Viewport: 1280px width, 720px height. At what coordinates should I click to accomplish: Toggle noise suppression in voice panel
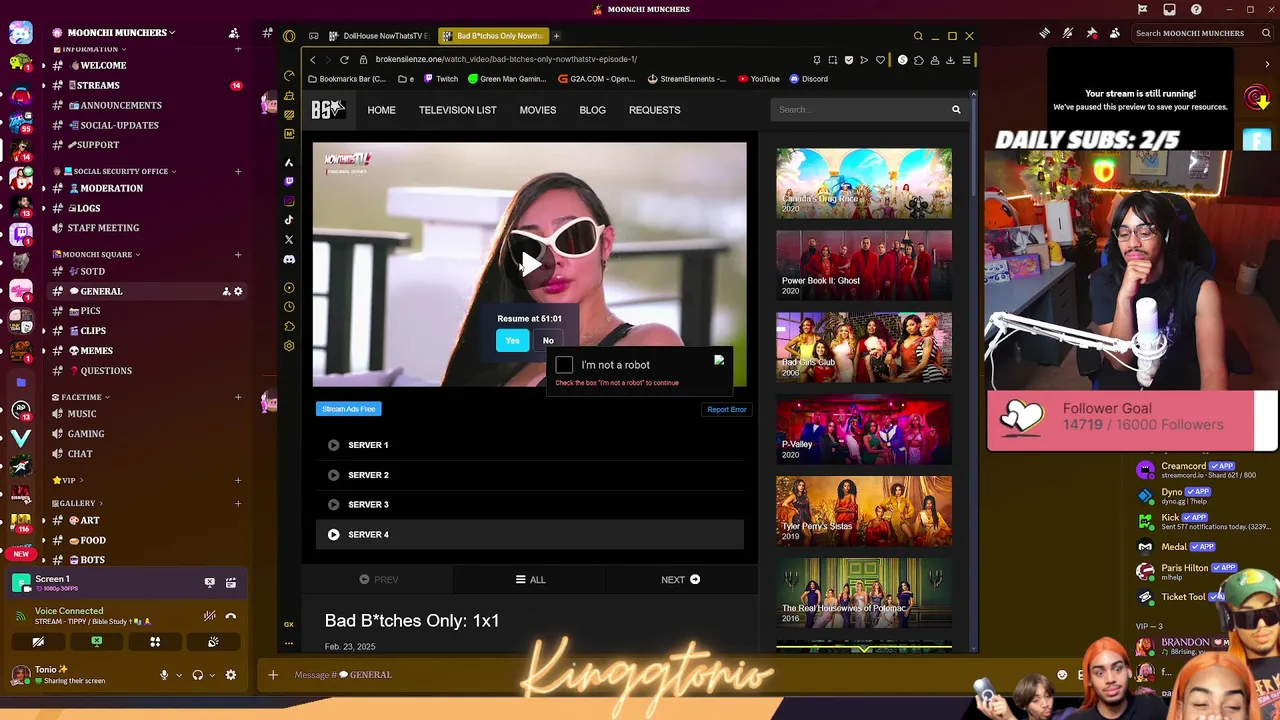[x=209, y=616]
